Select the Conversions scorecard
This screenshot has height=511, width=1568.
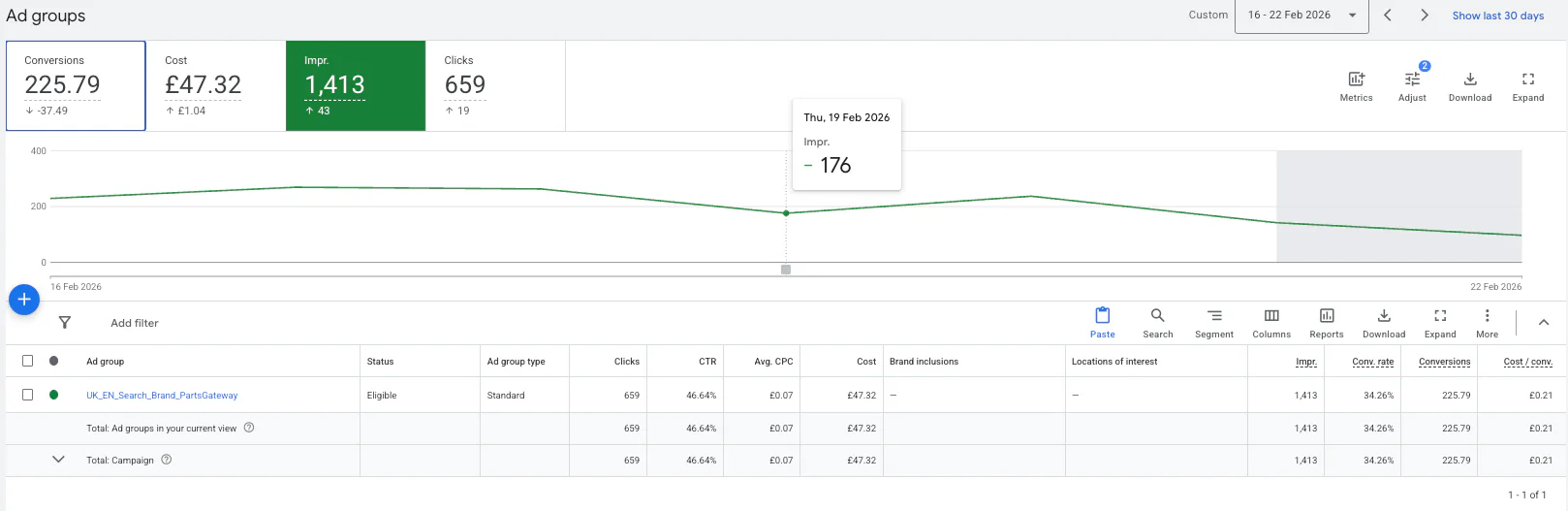click(76, 85)
